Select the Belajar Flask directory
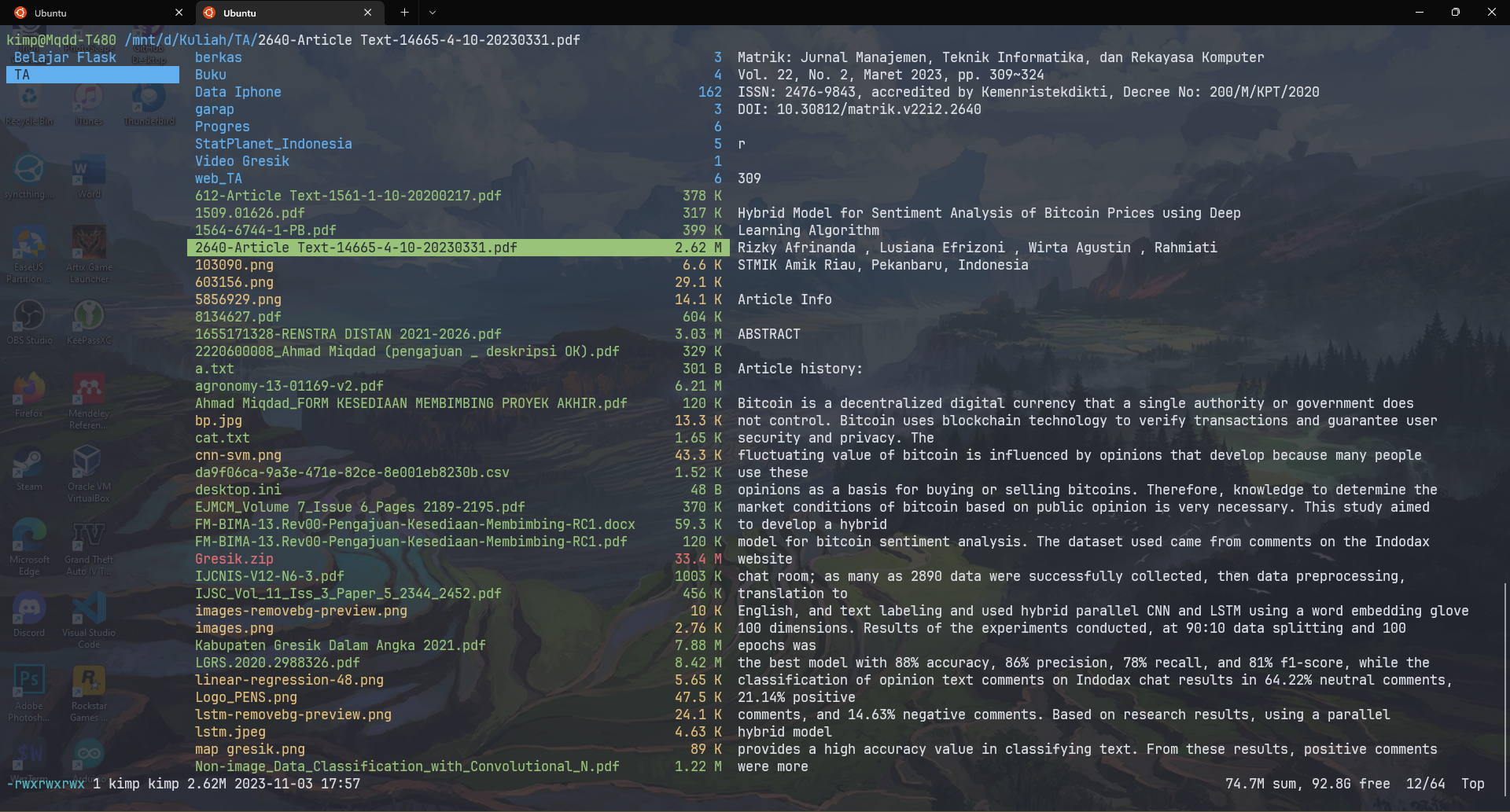 65,57
